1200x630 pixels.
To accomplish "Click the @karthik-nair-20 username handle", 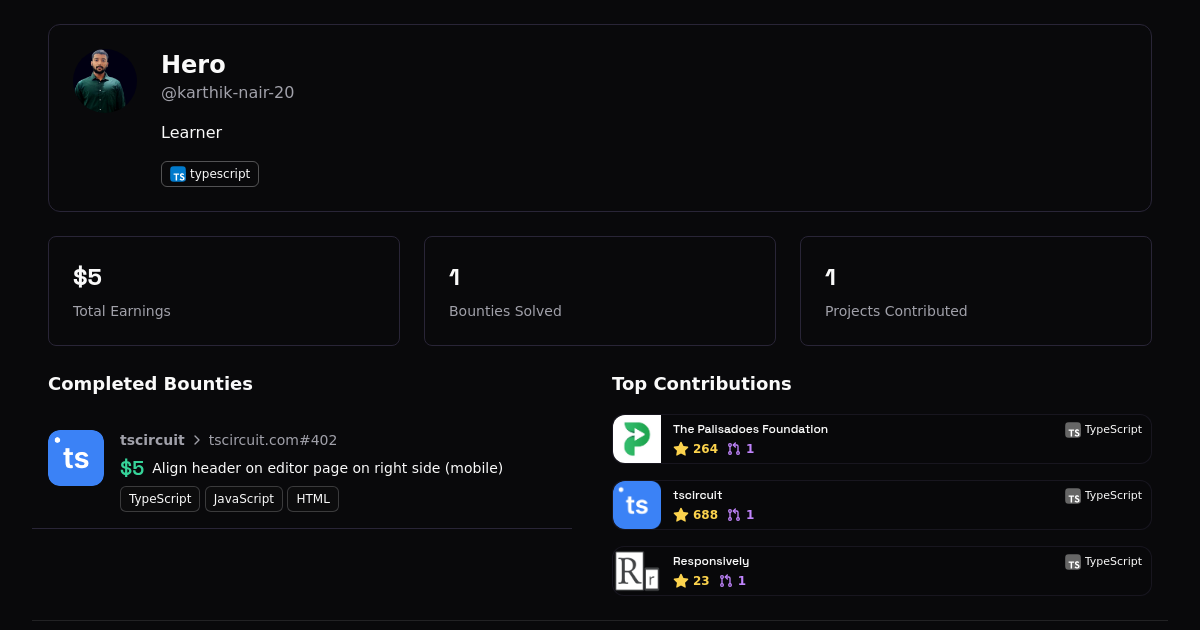I will tap(227, 93).
